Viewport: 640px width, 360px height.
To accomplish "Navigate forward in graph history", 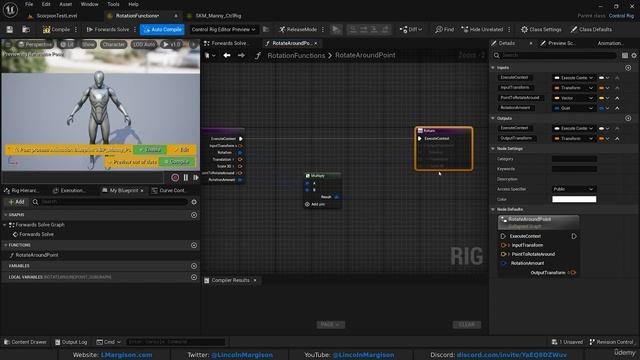I will [241, 55].
